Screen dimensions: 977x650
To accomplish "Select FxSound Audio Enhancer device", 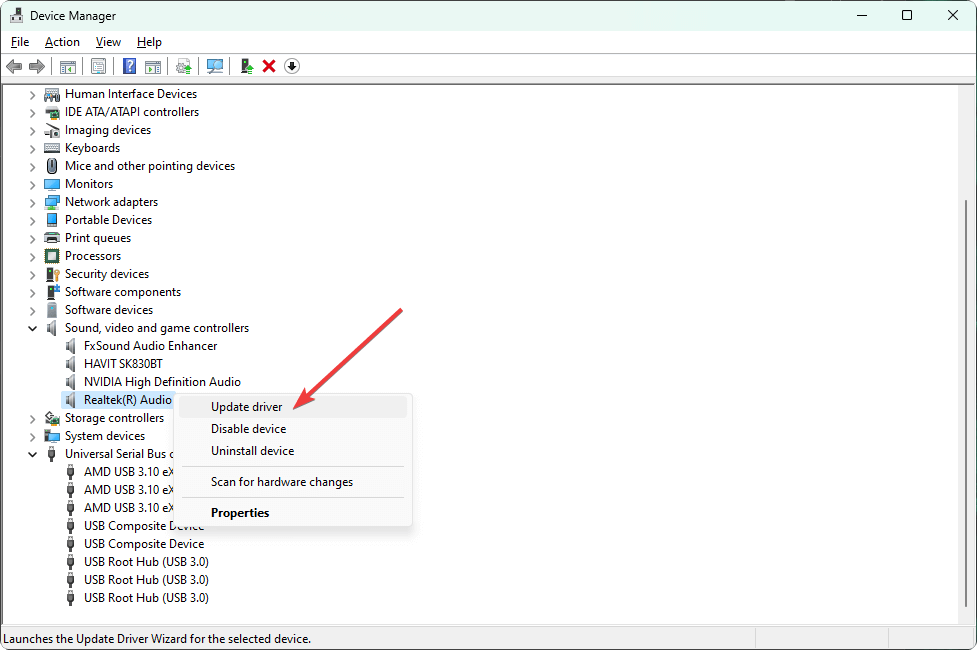I will [151, 346].
